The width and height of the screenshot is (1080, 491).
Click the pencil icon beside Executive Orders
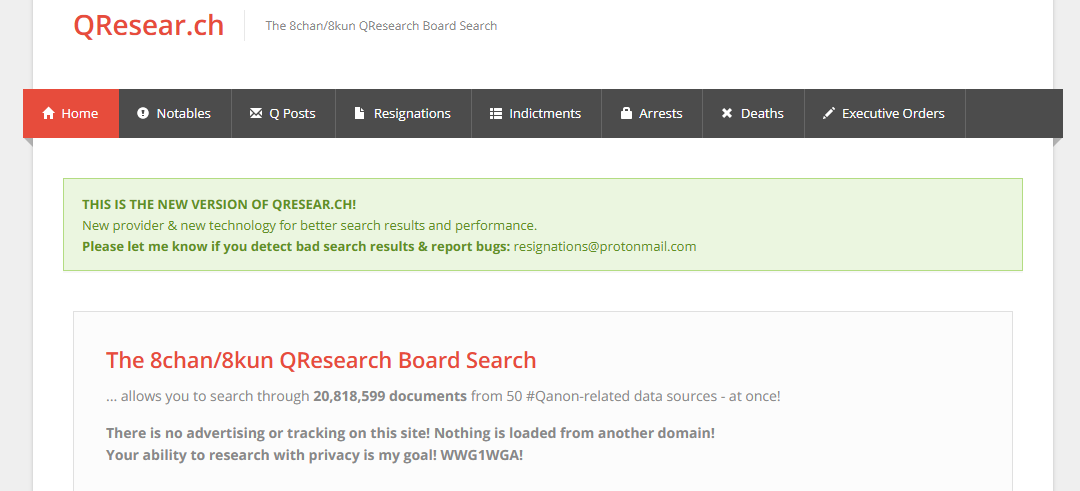tap(829, 114)
